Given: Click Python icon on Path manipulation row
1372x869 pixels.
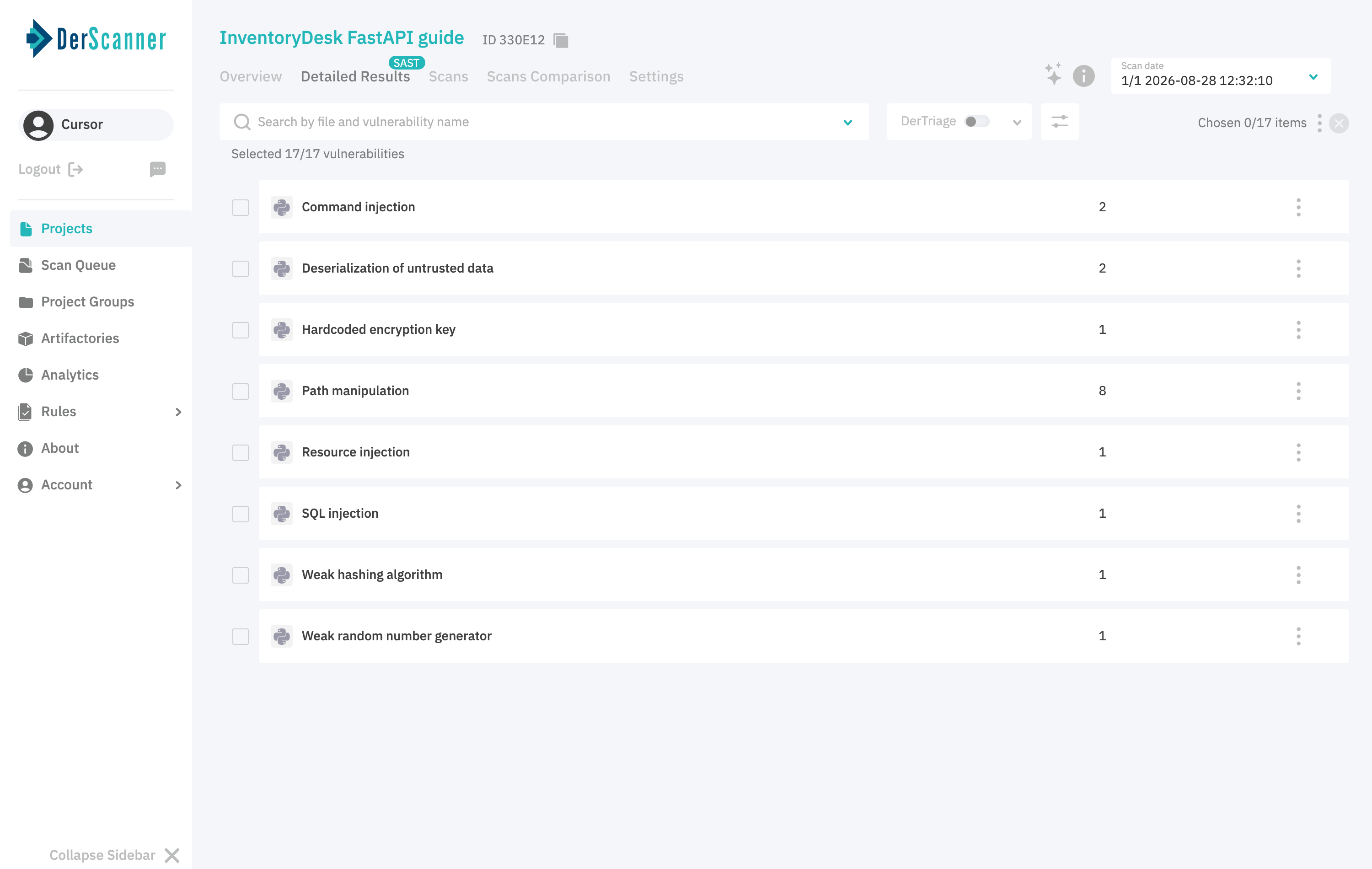Looking at the screenshot, I should pyautogui.click(x=281, y=391).
